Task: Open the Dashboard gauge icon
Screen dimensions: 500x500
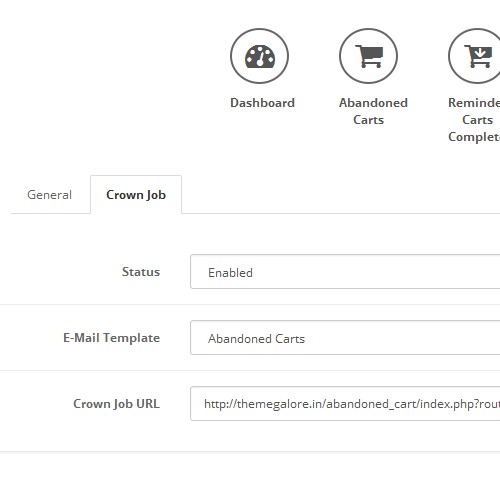Action: (259, 56)
